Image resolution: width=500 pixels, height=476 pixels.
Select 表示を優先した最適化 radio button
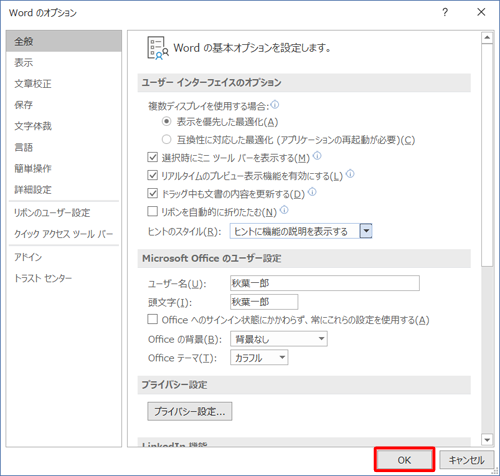pyautogui.click(x=167, y=122)
